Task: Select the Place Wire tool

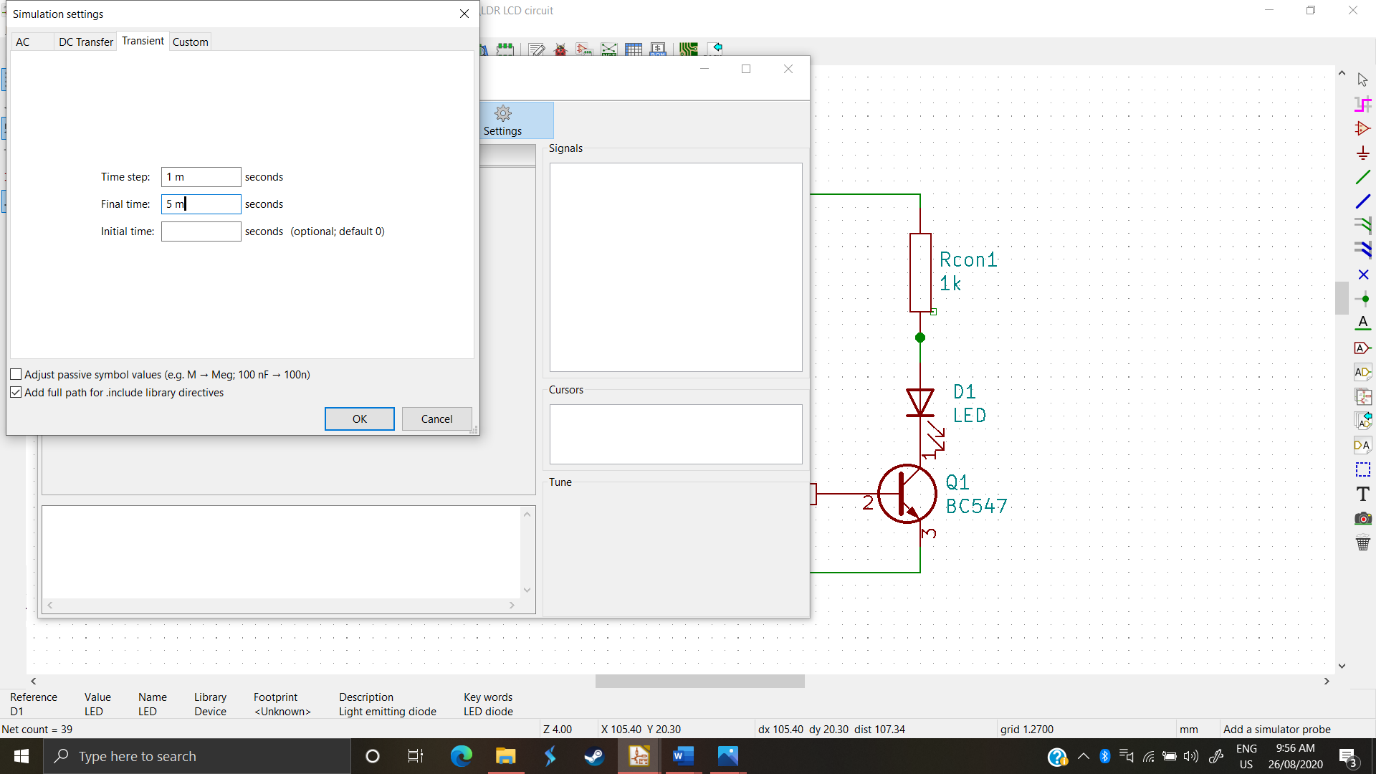Action: point(1362,176)
